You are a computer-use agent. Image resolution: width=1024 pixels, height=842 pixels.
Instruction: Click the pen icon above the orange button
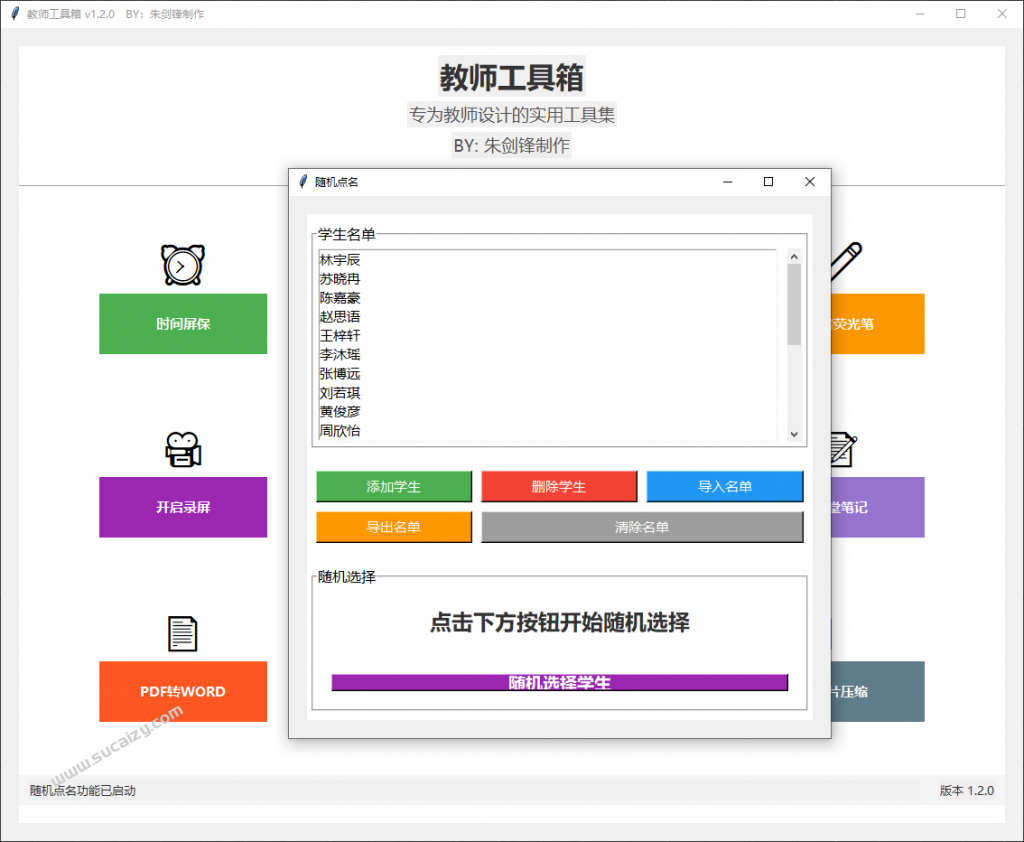pyautogui.click(x=845, y=260)
